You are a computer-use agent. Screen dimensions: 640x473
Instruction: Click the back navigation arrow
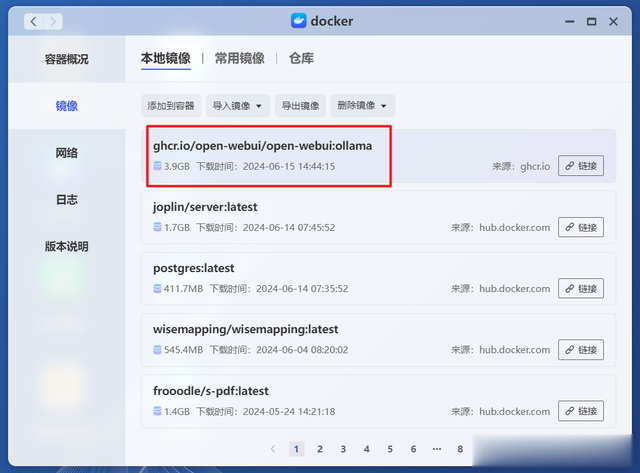[34, 21]
